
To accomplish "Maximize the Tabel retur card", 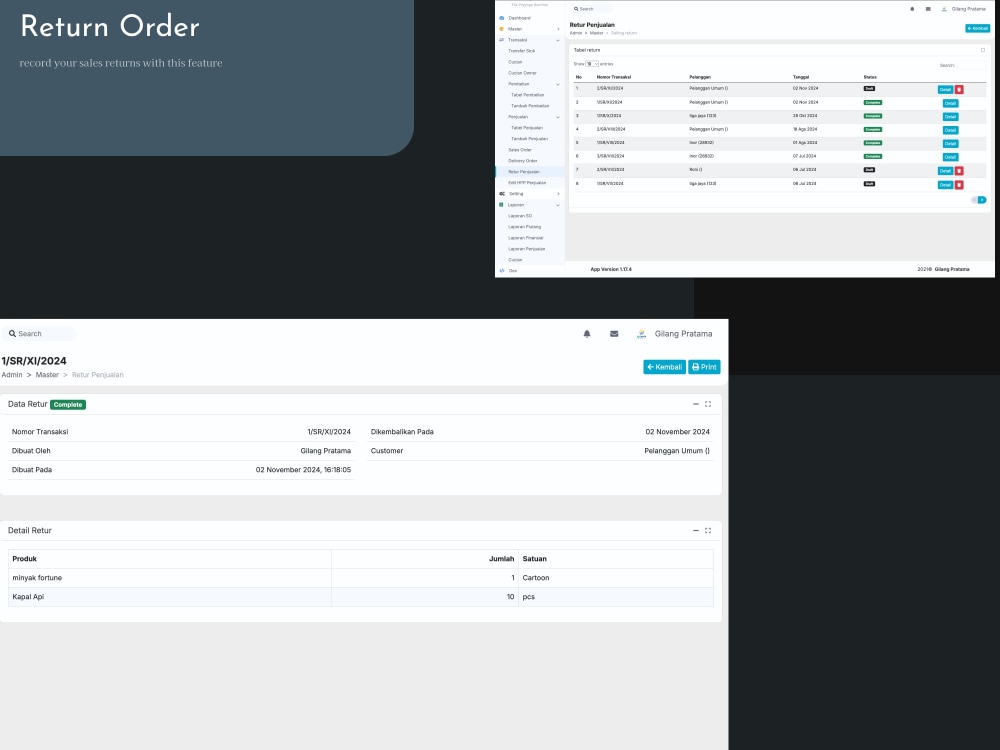I will [983, 50].
